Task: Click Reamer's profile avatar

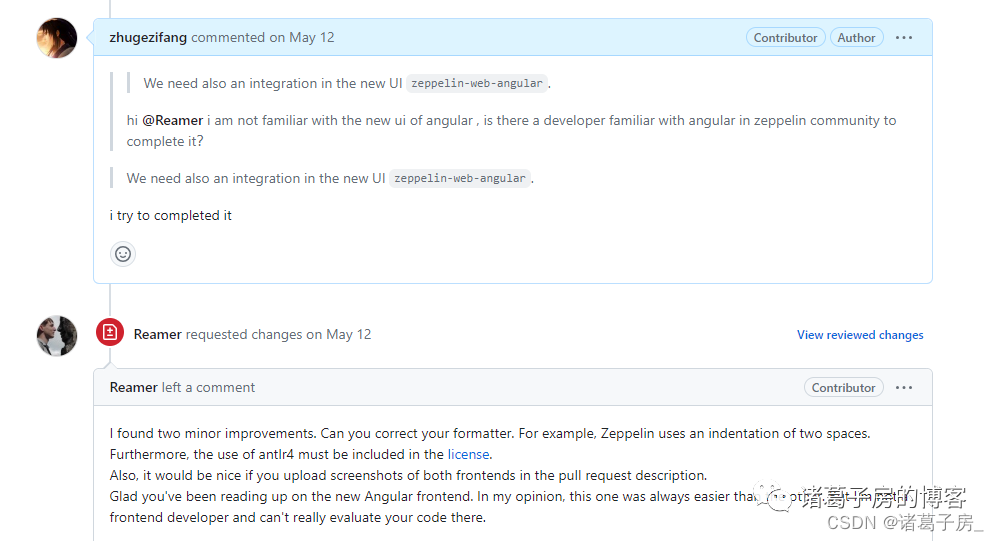Action: click(57, 336)
